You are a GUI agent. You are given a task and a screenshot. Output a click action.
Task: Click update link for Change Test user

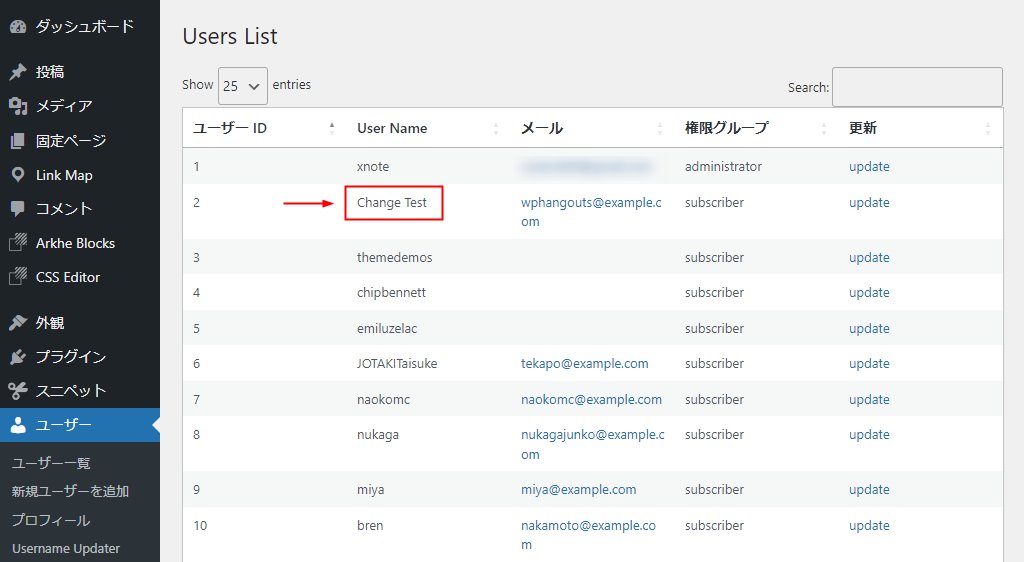click(869, 202)
